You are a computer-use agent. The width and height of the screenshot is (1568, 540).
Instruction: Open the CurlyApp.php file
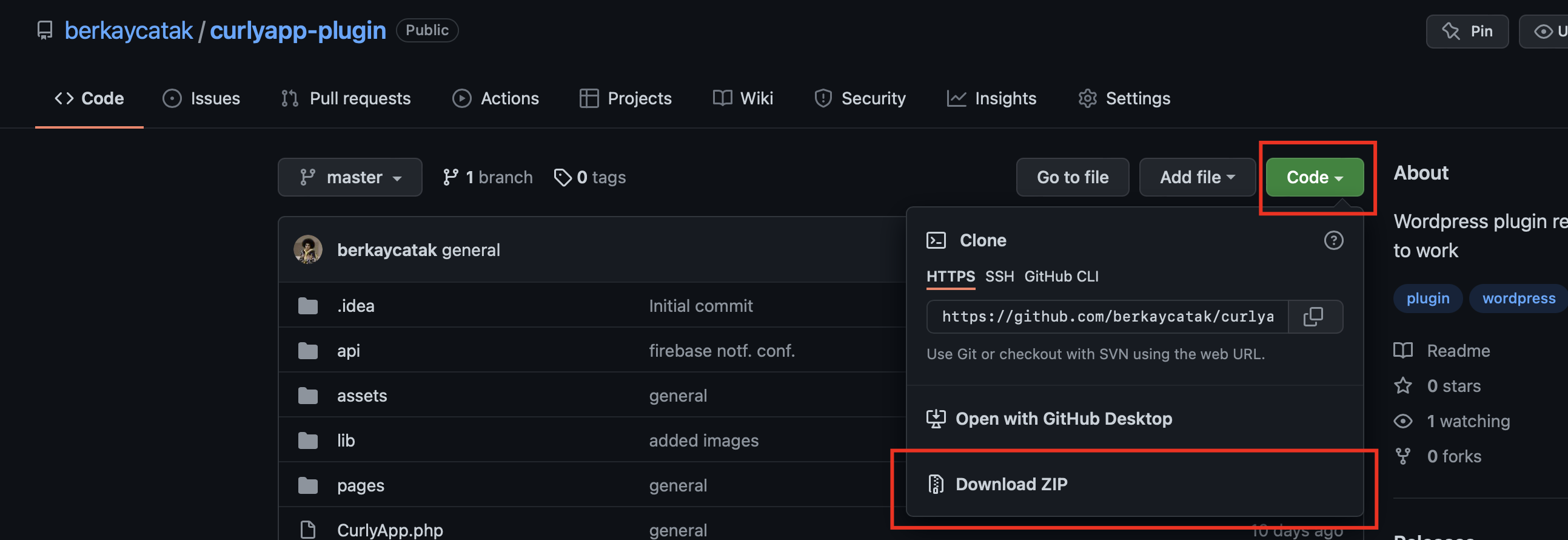click(390, 530)
